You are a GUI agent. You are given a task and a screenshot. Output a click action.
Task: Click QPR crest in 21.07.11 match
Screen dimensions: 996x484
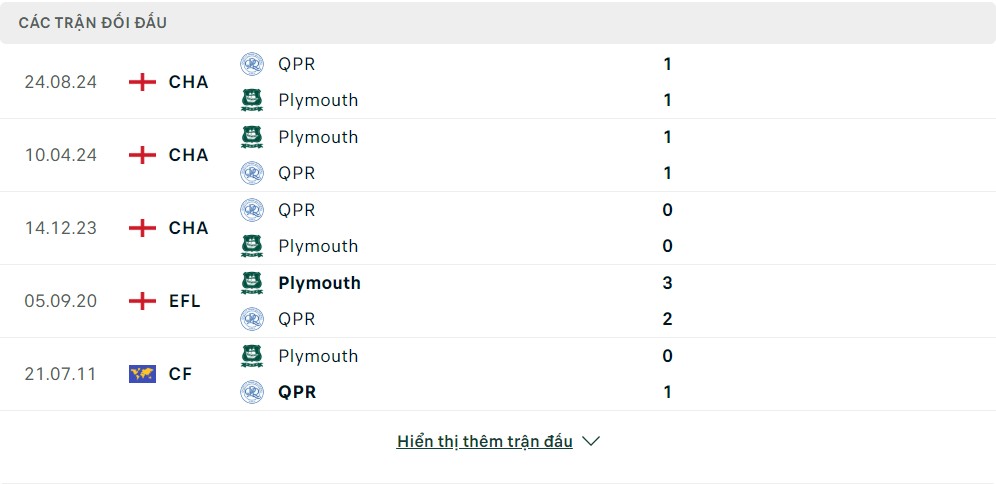[252, 392]
